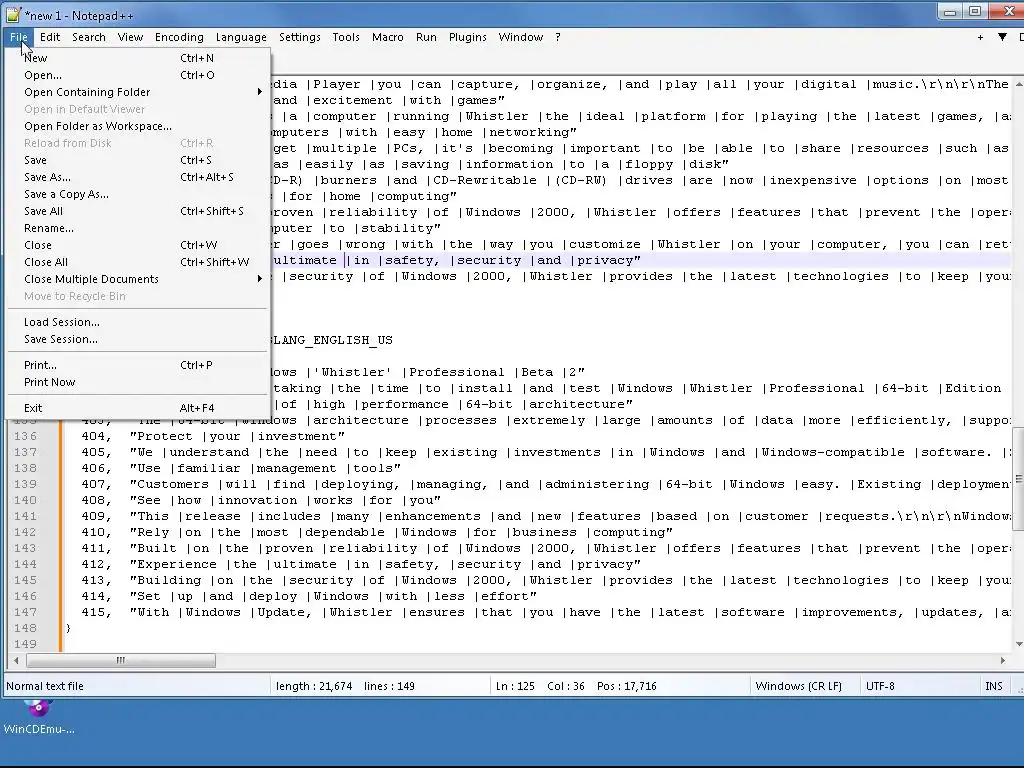Click length : 21,674 status text
1024x768 pixels.
click(x=313, y=686)
